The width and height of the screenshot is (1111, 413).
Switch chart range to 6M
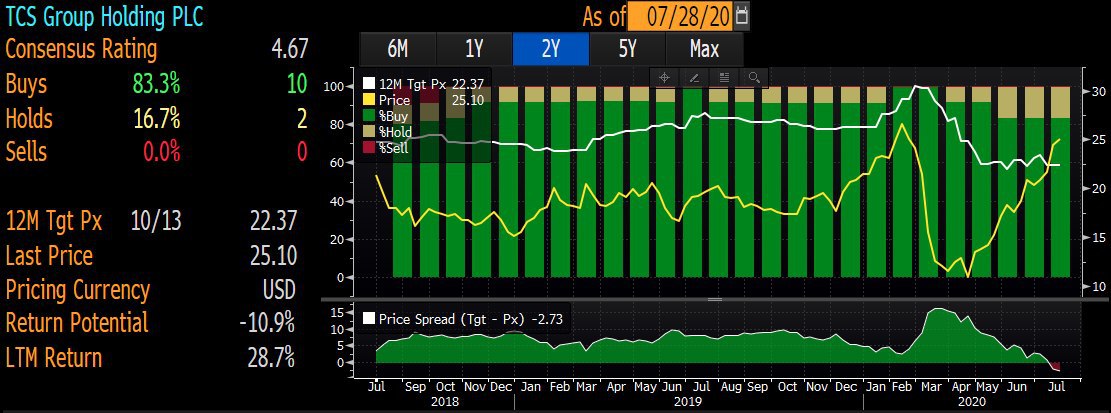[x=397, y=49]
